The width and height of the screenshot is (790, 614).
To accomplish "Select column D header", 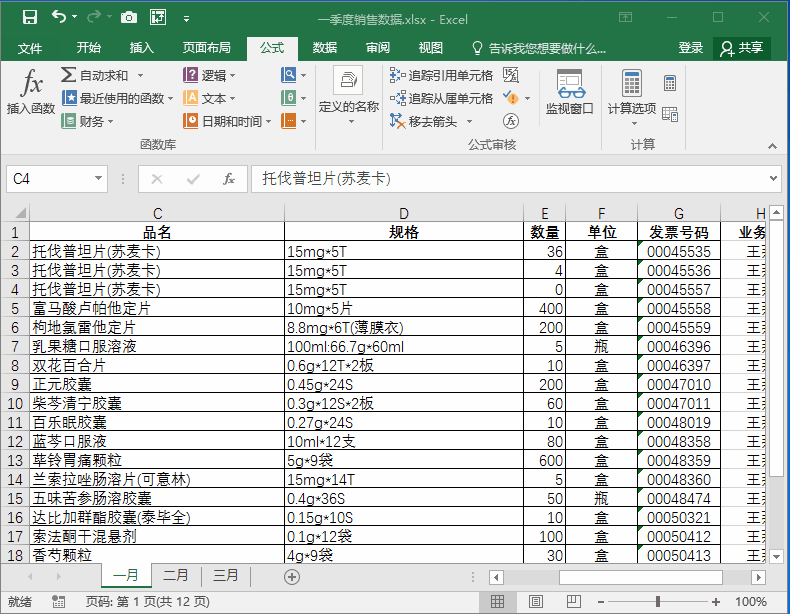I will tap(404, 213).
